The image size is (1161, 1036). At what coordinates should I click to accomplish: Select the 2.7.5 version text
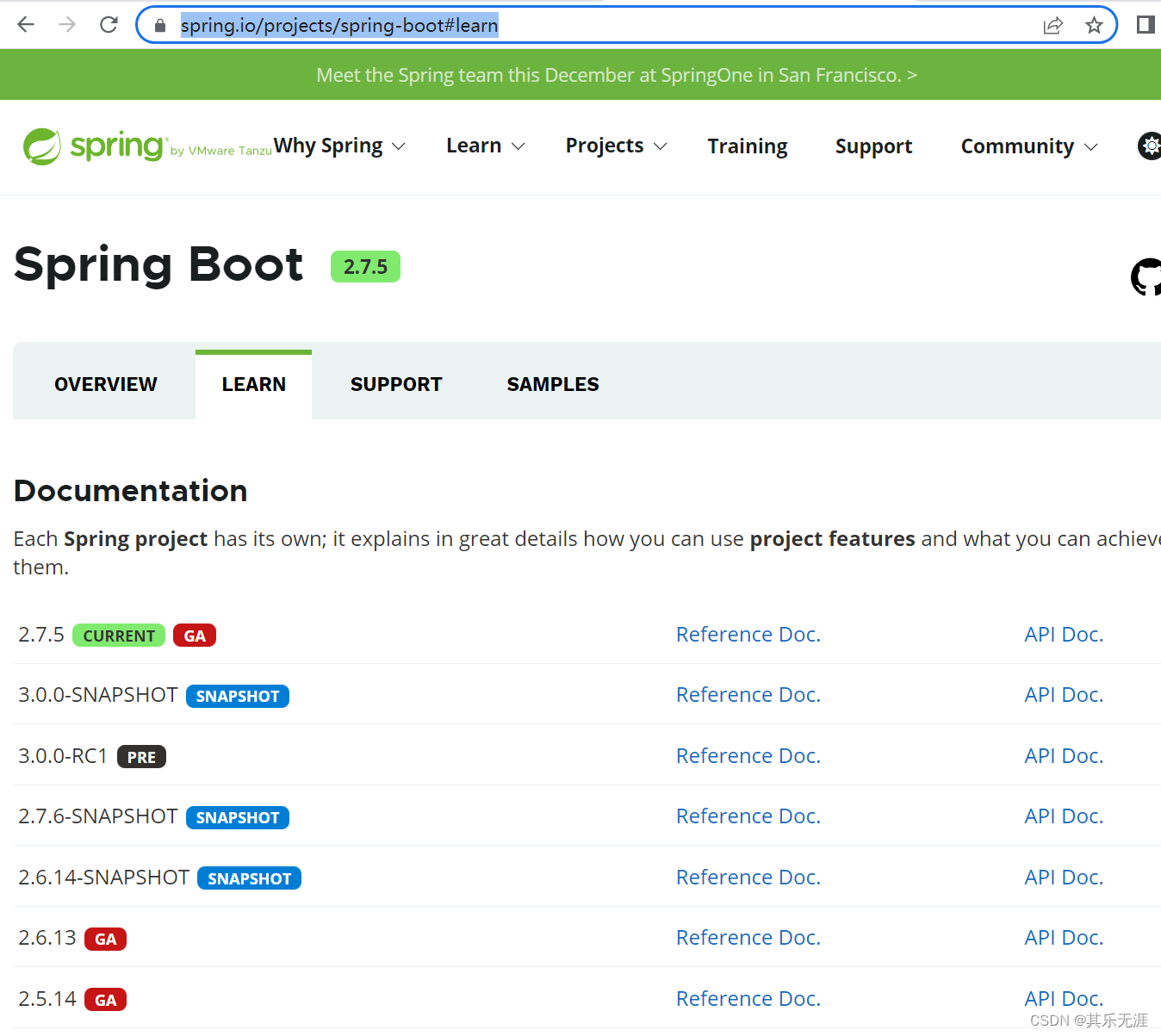(41, 635)
